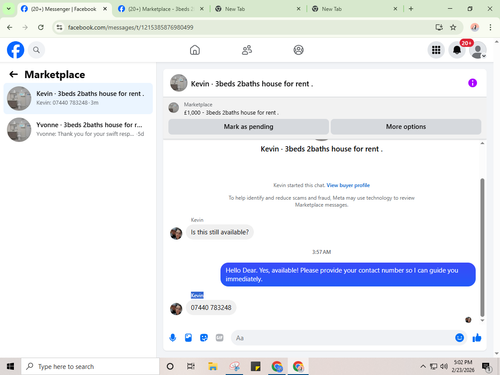The image size is (500, 375).
Task: Click the listing thumbnail in Marketplace banner
Action: (x=174, y=108)
